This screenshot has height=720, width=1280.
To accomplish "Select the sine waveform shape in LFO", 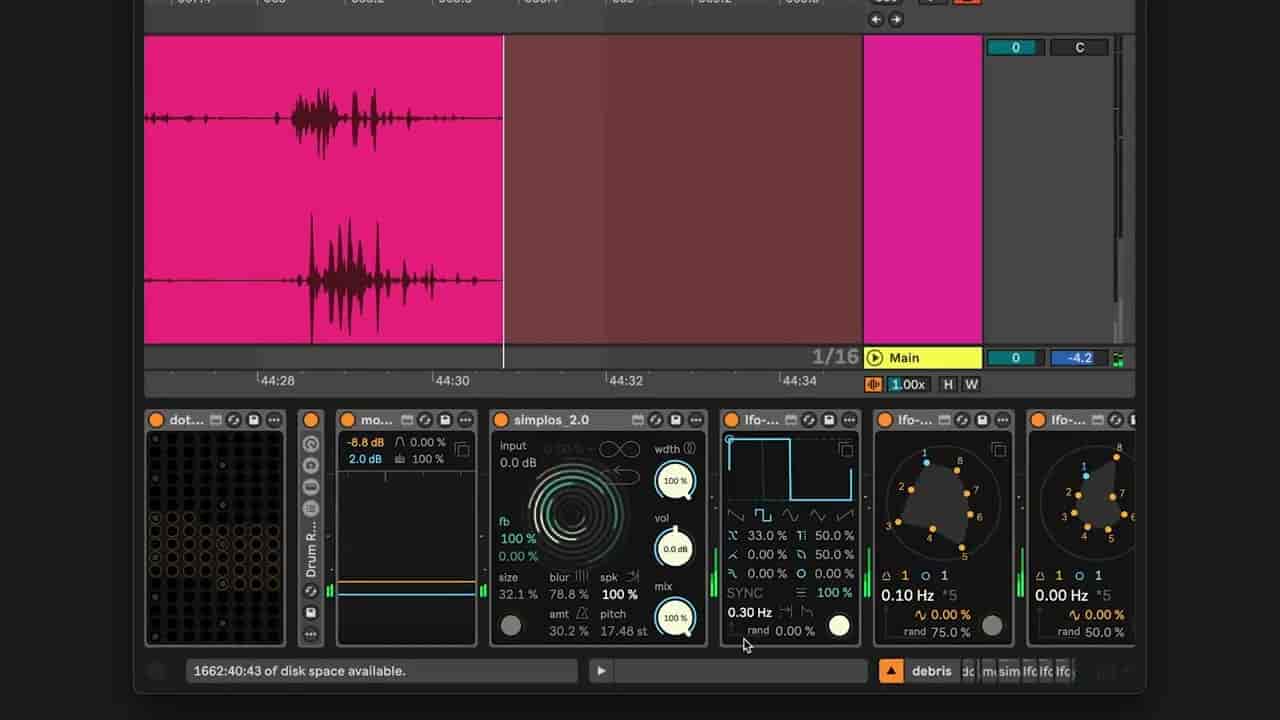I will [x=790, y=516].
